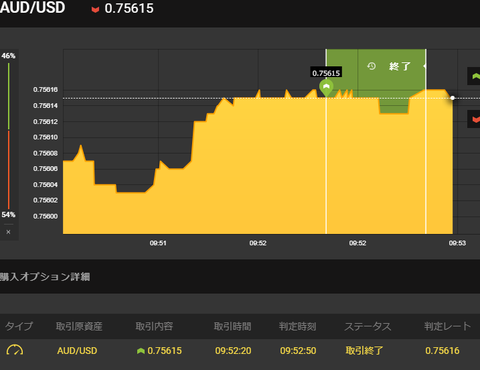Click the 0.75608 price axis label
Image resolution: width=480 pixels, height=370 pixels.
click(45, 153)
